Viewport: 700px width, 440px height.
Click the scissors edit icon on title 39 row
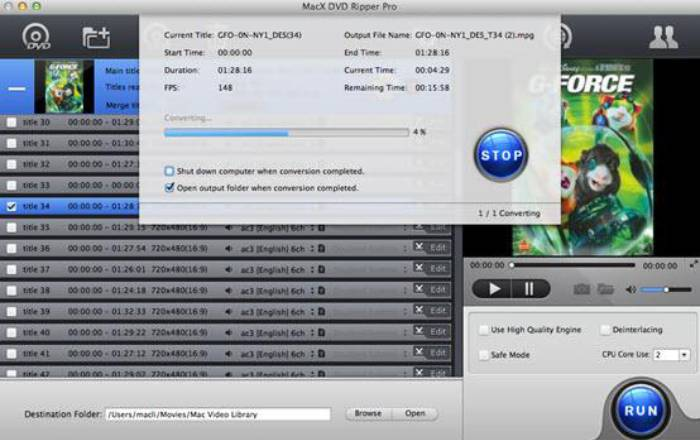419,309
